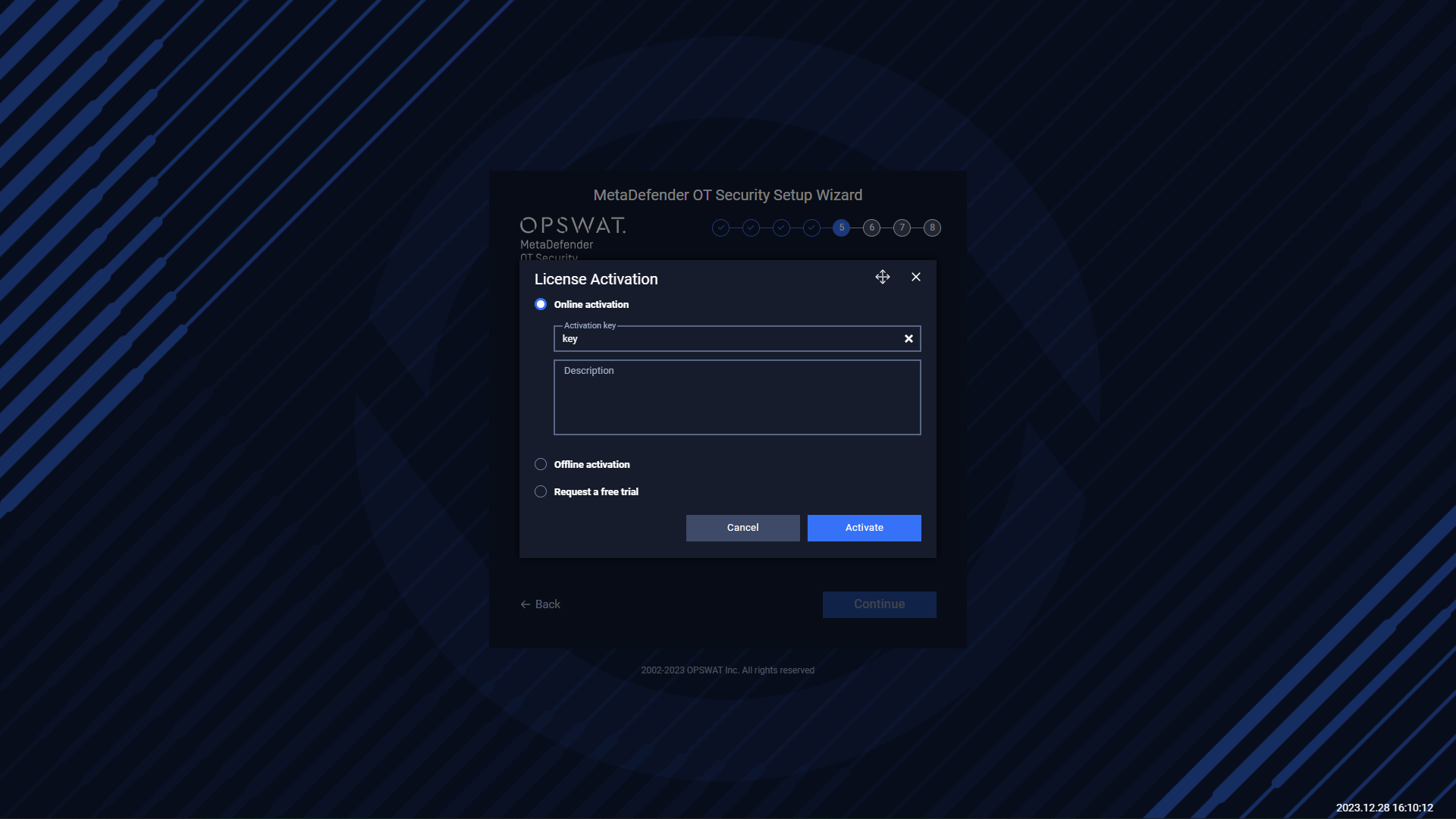Open wizard step 1 checkmark
Viewport: 1456px width, 819px height.
pyautogui.click(x=720, y=227)
